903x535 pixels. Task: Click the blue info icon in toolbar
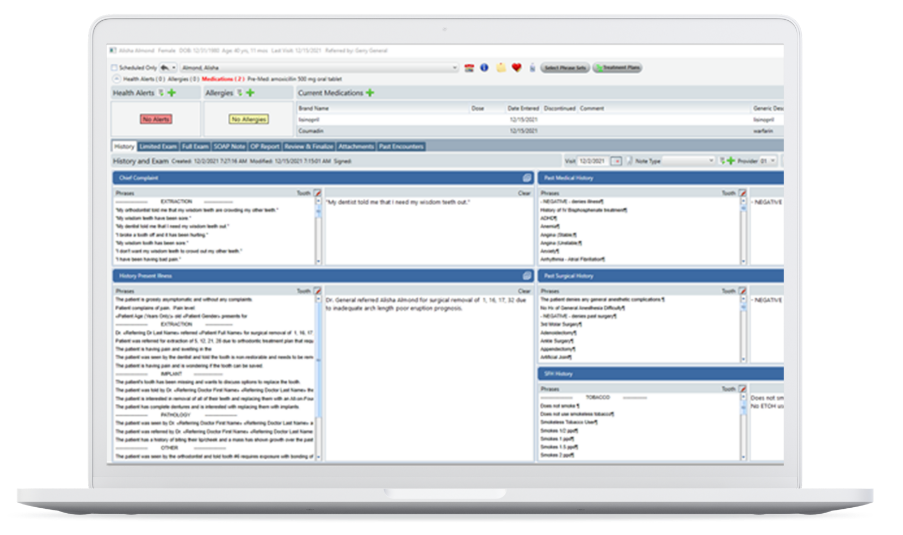pos(485,68)
